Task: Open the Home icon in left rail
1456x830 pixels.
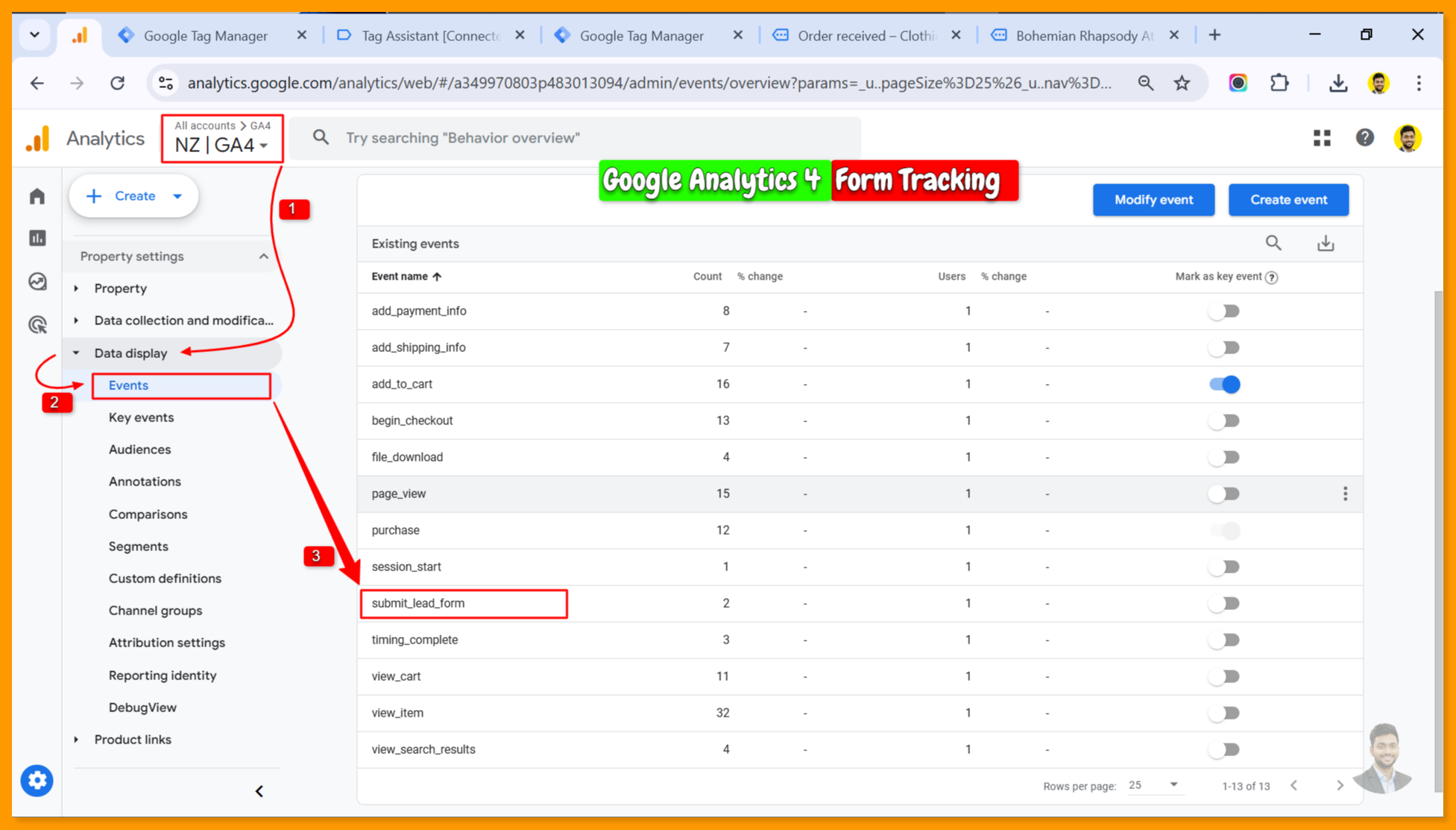Action: tap(37, 196)
